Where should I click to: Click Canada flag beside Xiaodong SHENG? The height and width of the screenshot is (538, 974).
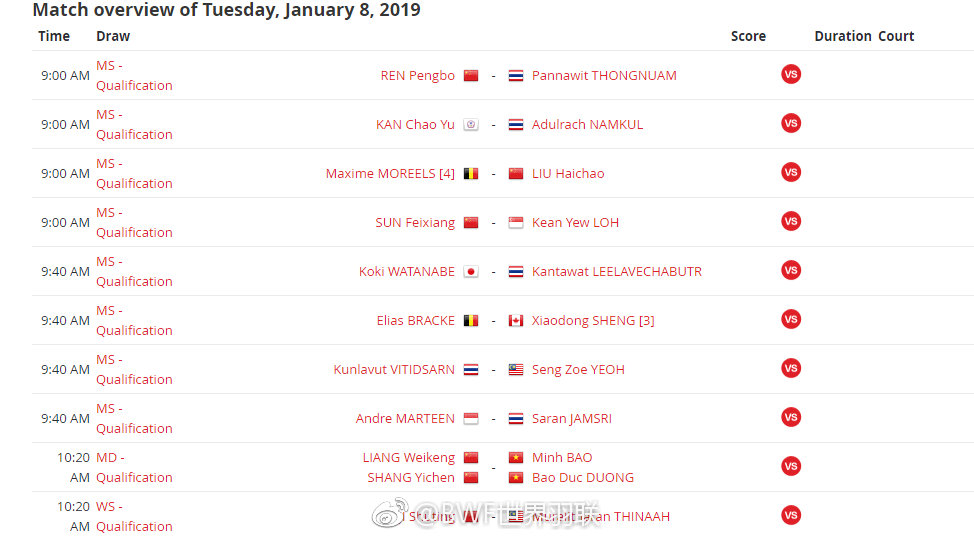pos(516,321)
